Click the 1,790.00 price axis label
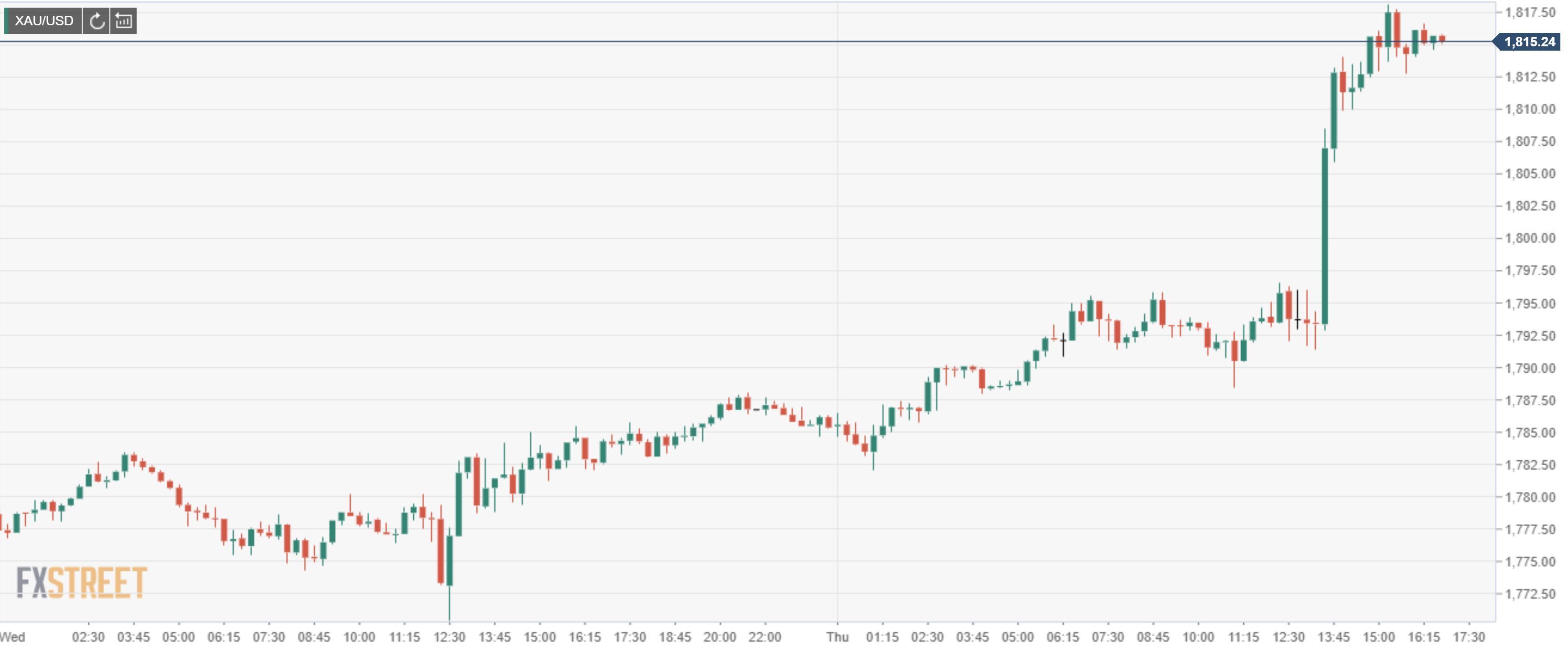1568x661 pixels. tap(1530, 368)
